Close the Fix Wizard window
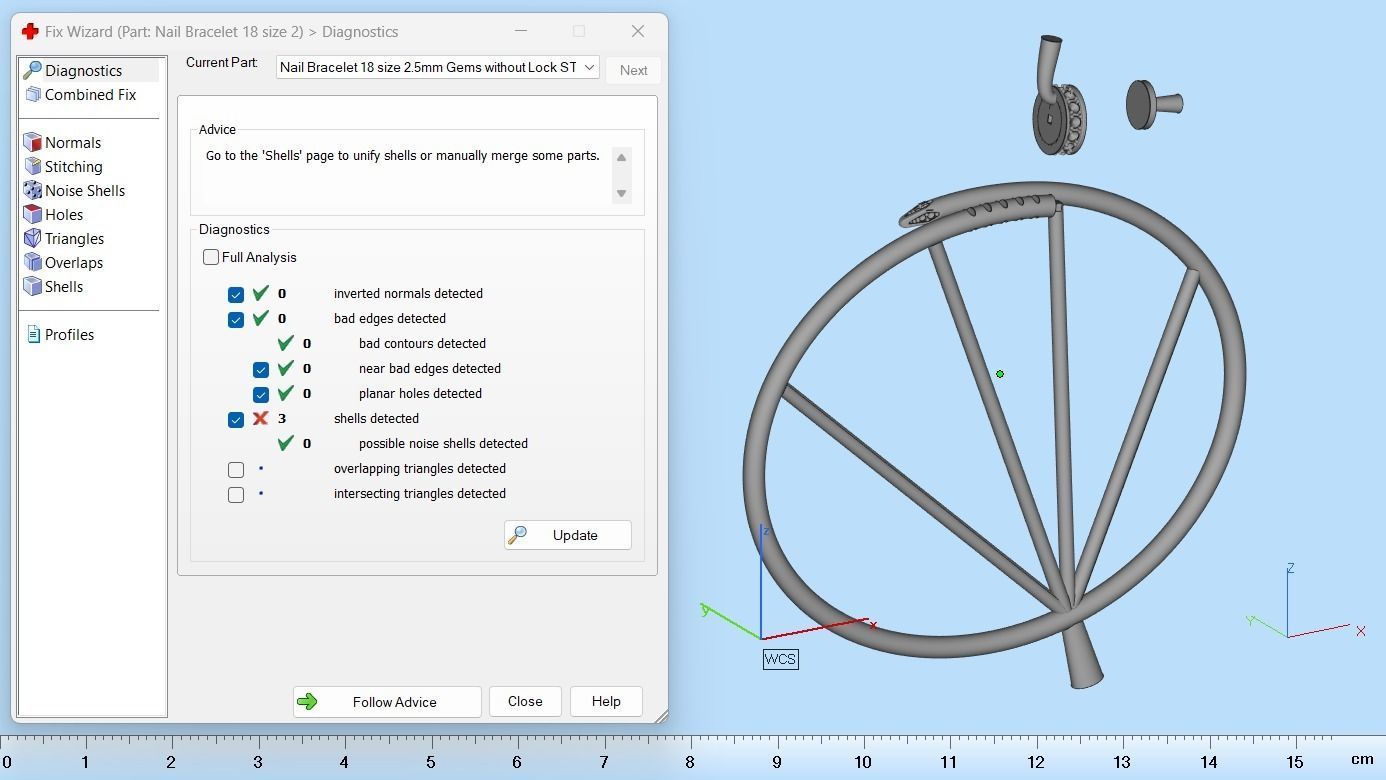Image resolution: width=1386 pixels, height=780 pixels. pyautogui.click(x=638, y=31)
